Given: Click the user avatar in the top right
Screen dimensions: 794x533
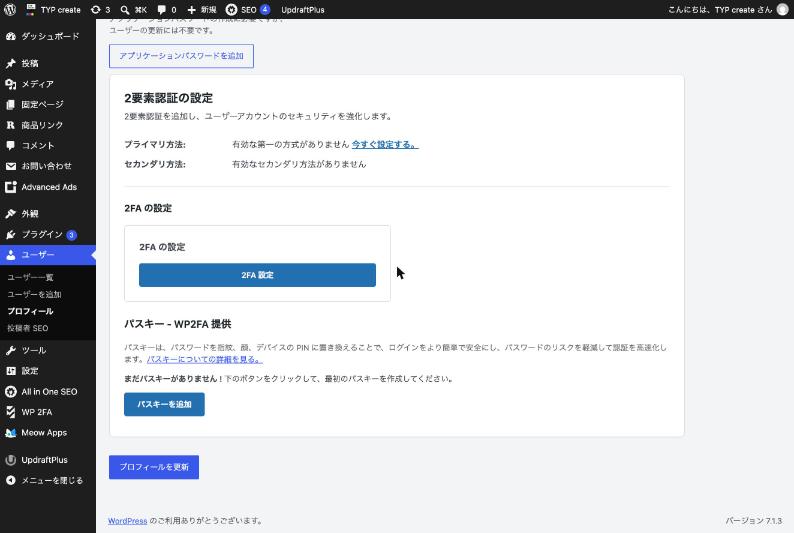Looking at the screenshot, I should pyautogui.click(x=783, y=10).
